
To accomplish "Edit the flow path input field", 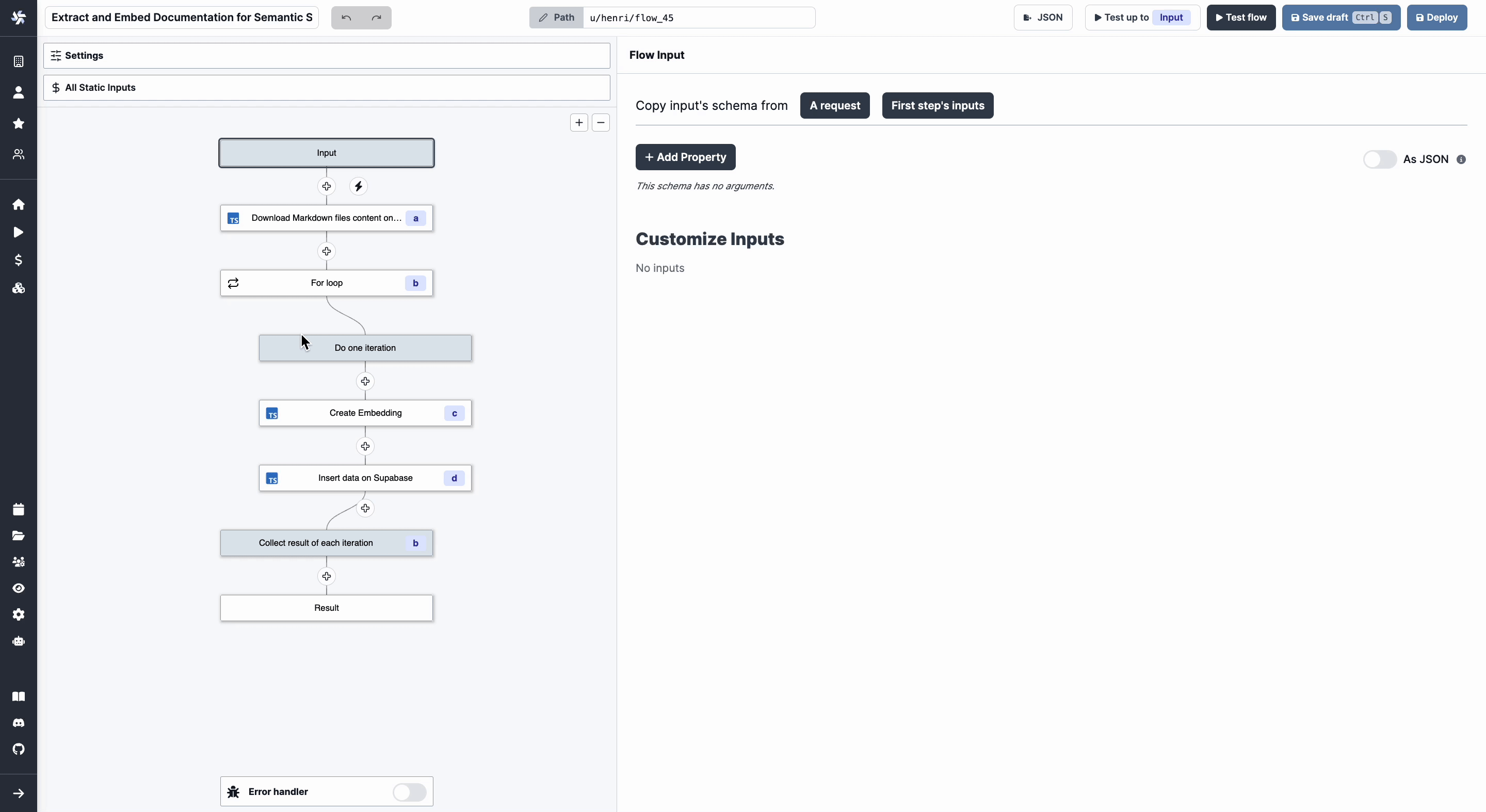I will 700,17.
